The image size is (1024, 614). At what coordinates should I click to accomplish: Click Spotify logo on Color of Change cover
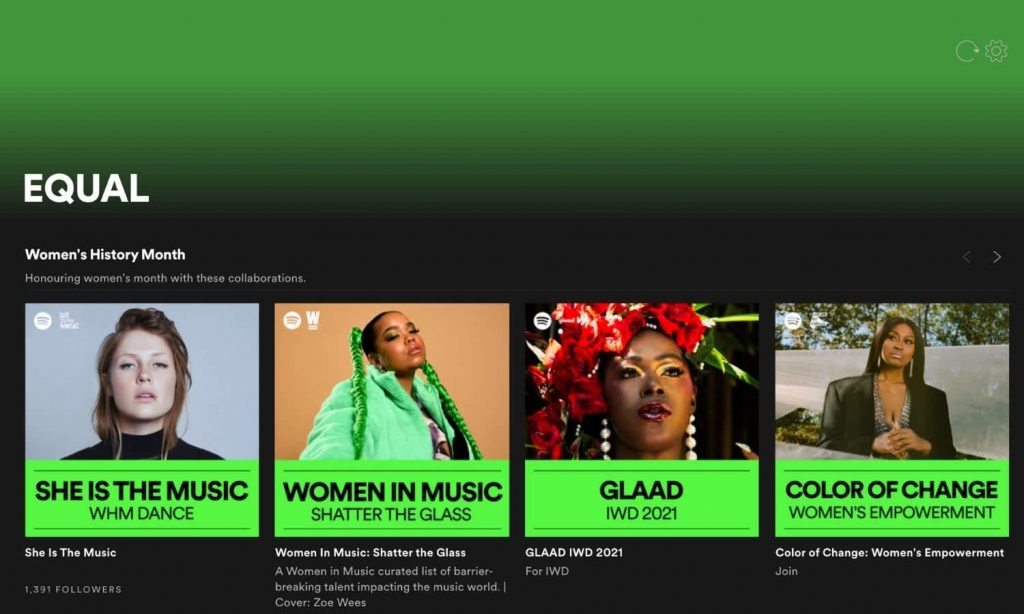tap(792, 321)
